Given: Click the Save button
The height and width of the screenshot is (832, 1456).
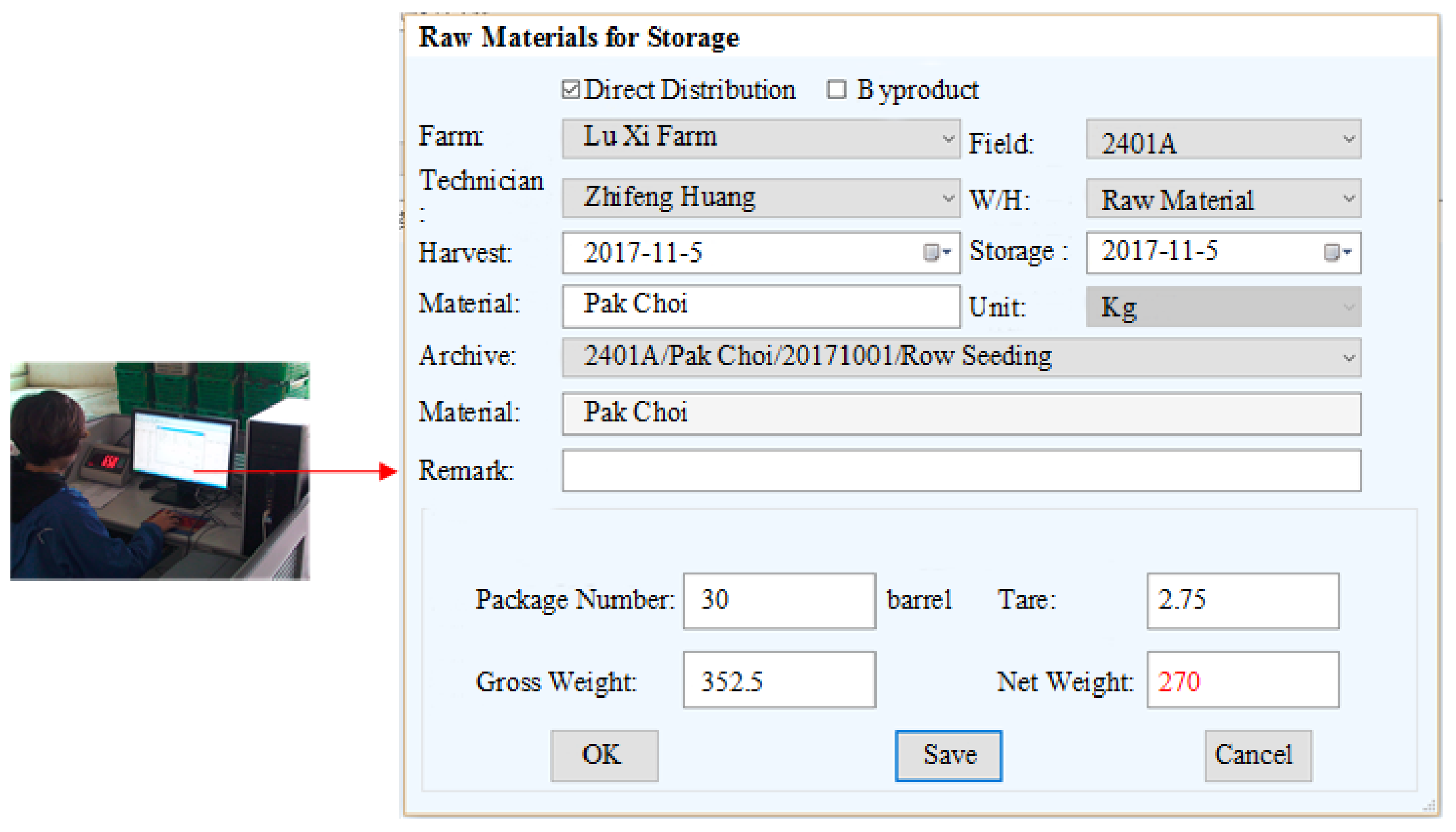Looking at the screenshot, I should 948,755.
